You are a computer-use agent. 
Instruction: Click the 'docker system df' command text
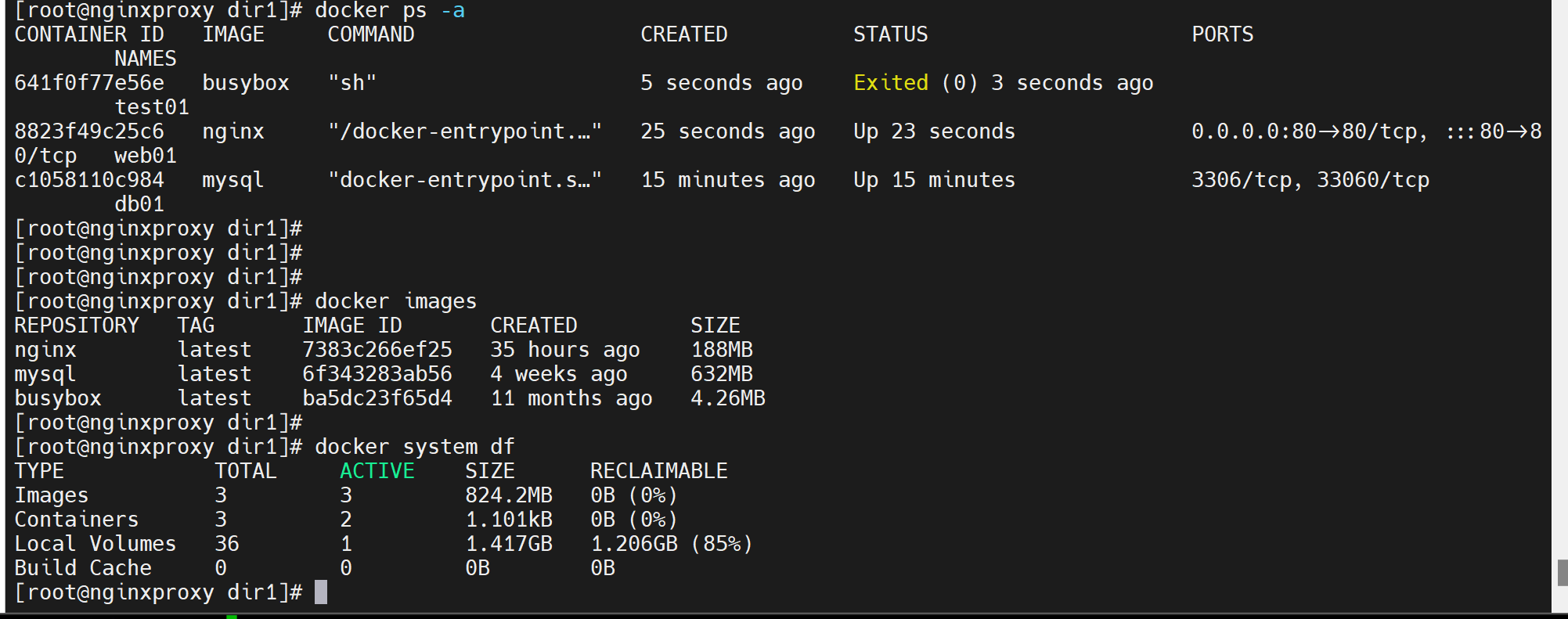tap(415, 447)
